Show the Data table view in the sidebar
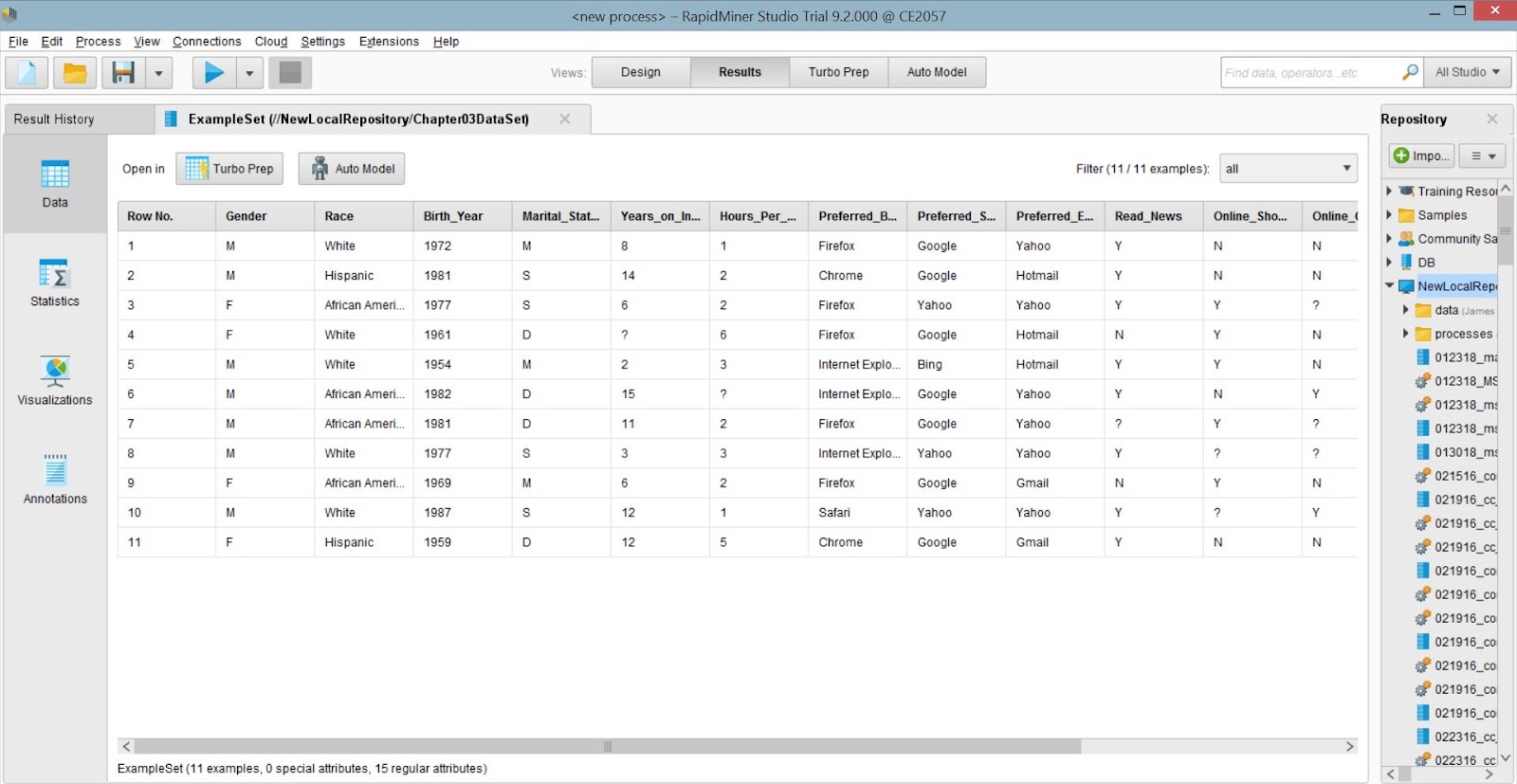Image resolution: width=1517 pixels, height=784 pixels. [x=55, y=184]
